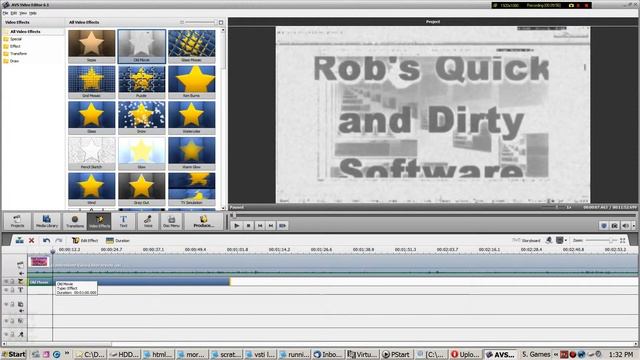
Task: Expand the Special effects folder
Action: click(16, 39)
